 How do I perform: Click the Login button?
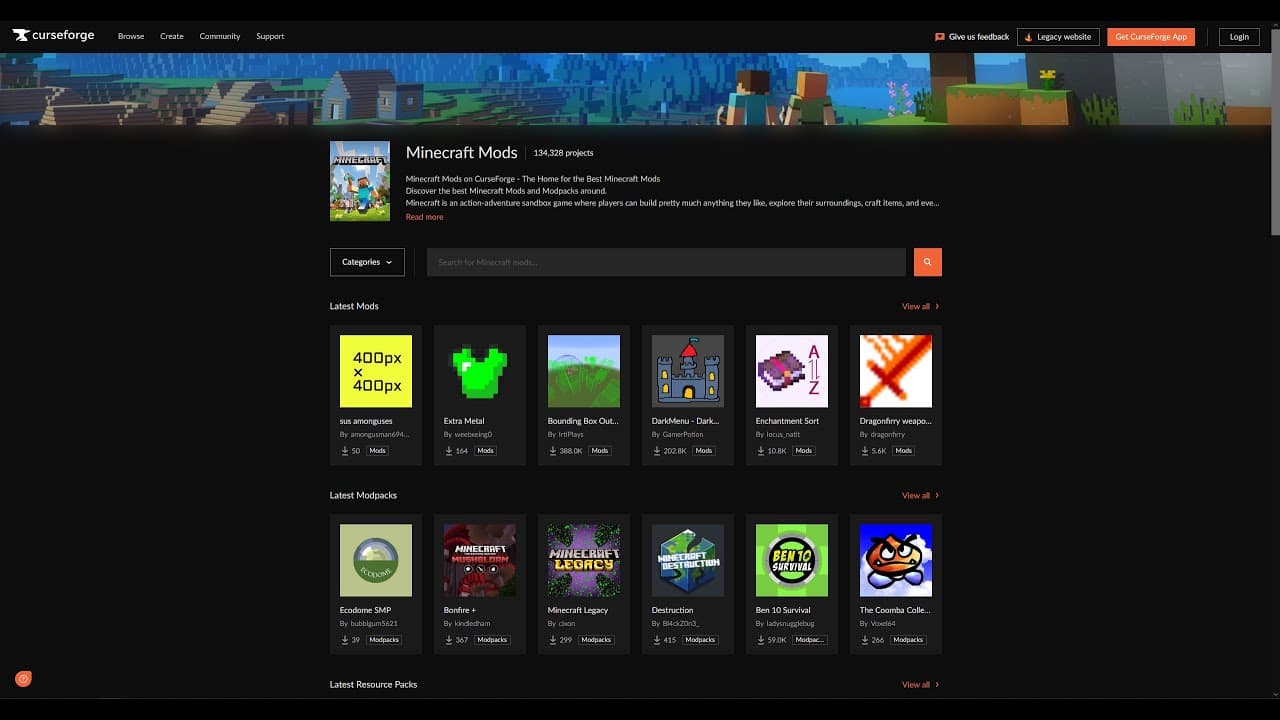point(1239,37)
